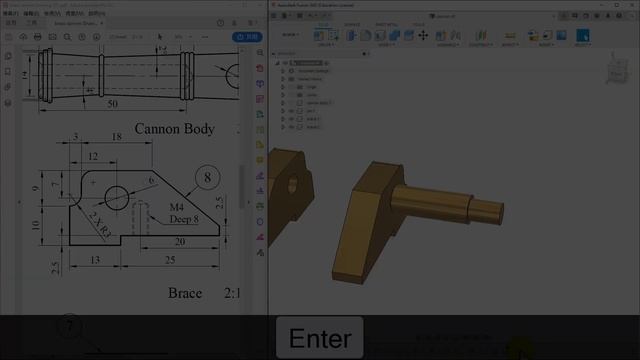Open attachments paperclip in PDF left sidebar
The width and height of the screenshot is (640, 360).
[x=8, y=87]
